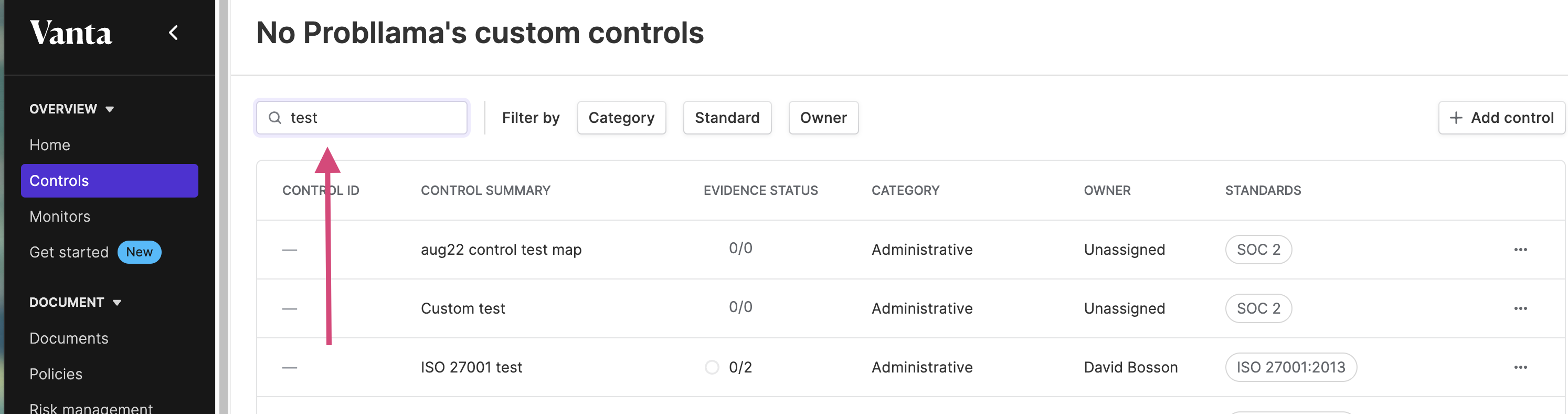Open the ISO 27001 test control
The height and width of the screenshot is (414, 1568).
click(471, 367)
